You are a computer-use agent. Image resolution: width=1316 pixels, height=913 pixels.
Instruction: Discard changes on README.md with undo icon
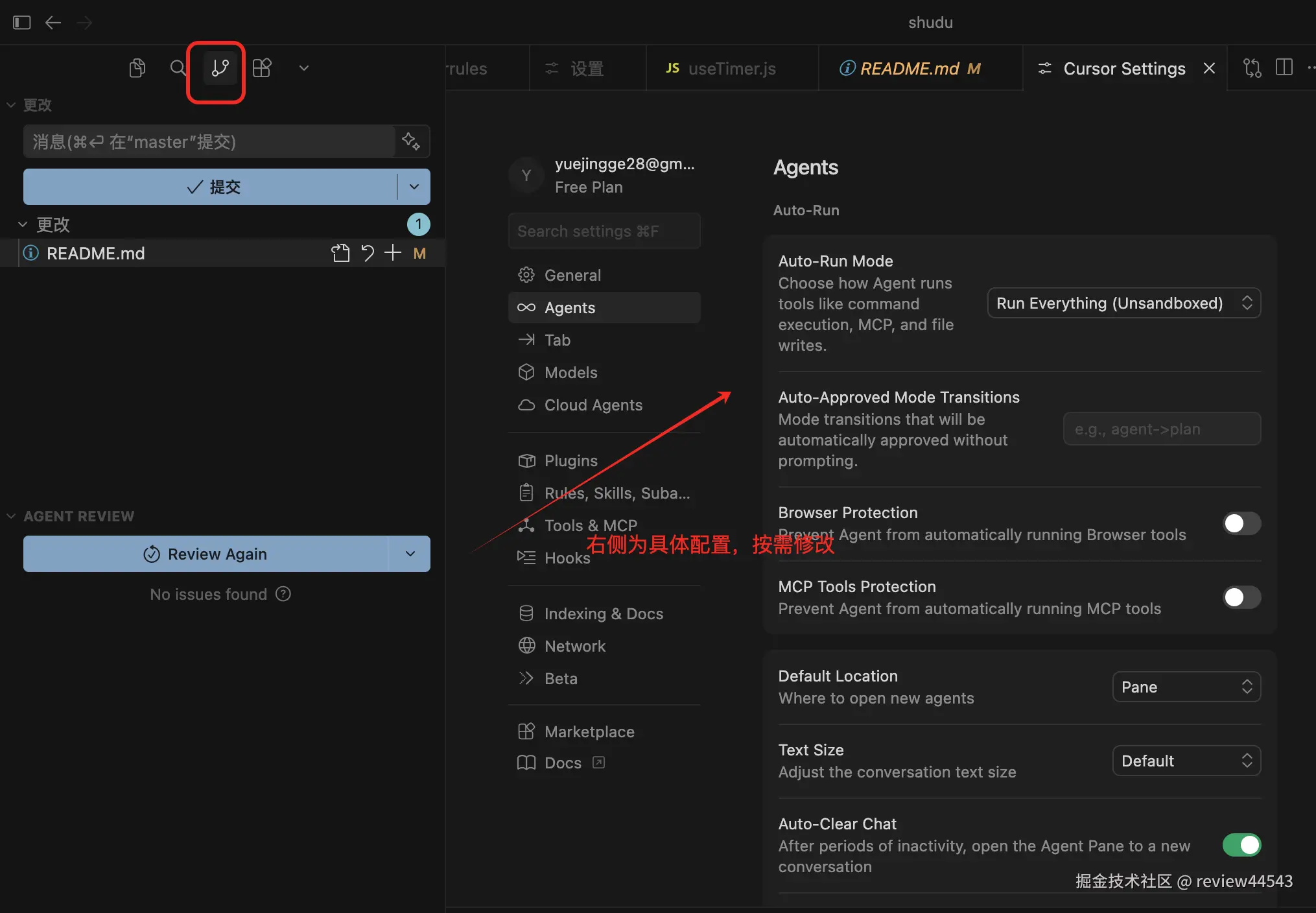[x=368, y=253]
